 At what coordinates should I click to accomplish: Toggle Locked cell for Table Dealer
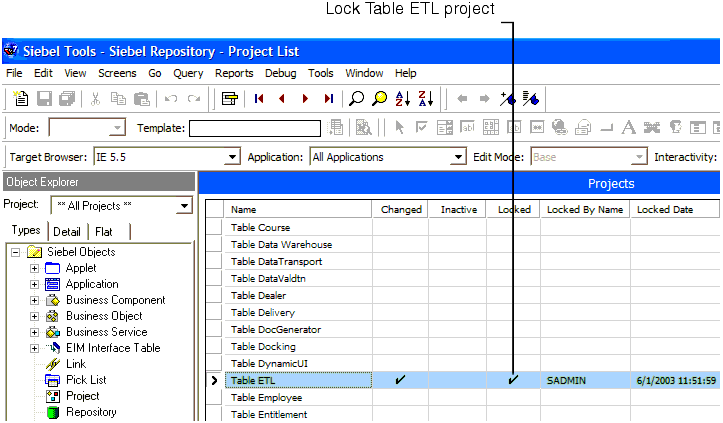point(513,295)
